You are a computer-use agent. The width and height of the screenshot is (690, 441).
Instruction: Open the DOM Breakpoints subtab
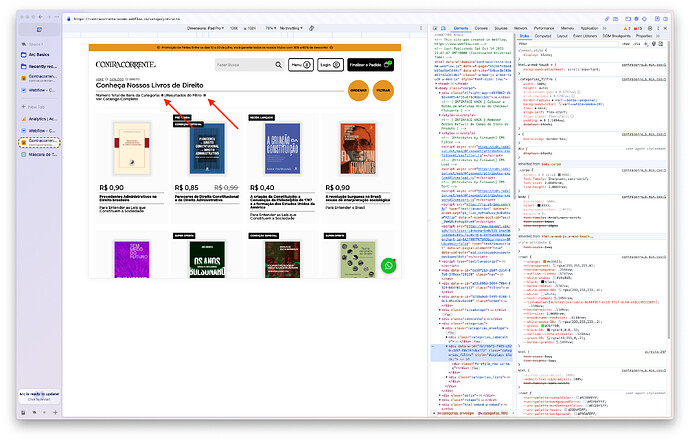[x=617, y=36]
